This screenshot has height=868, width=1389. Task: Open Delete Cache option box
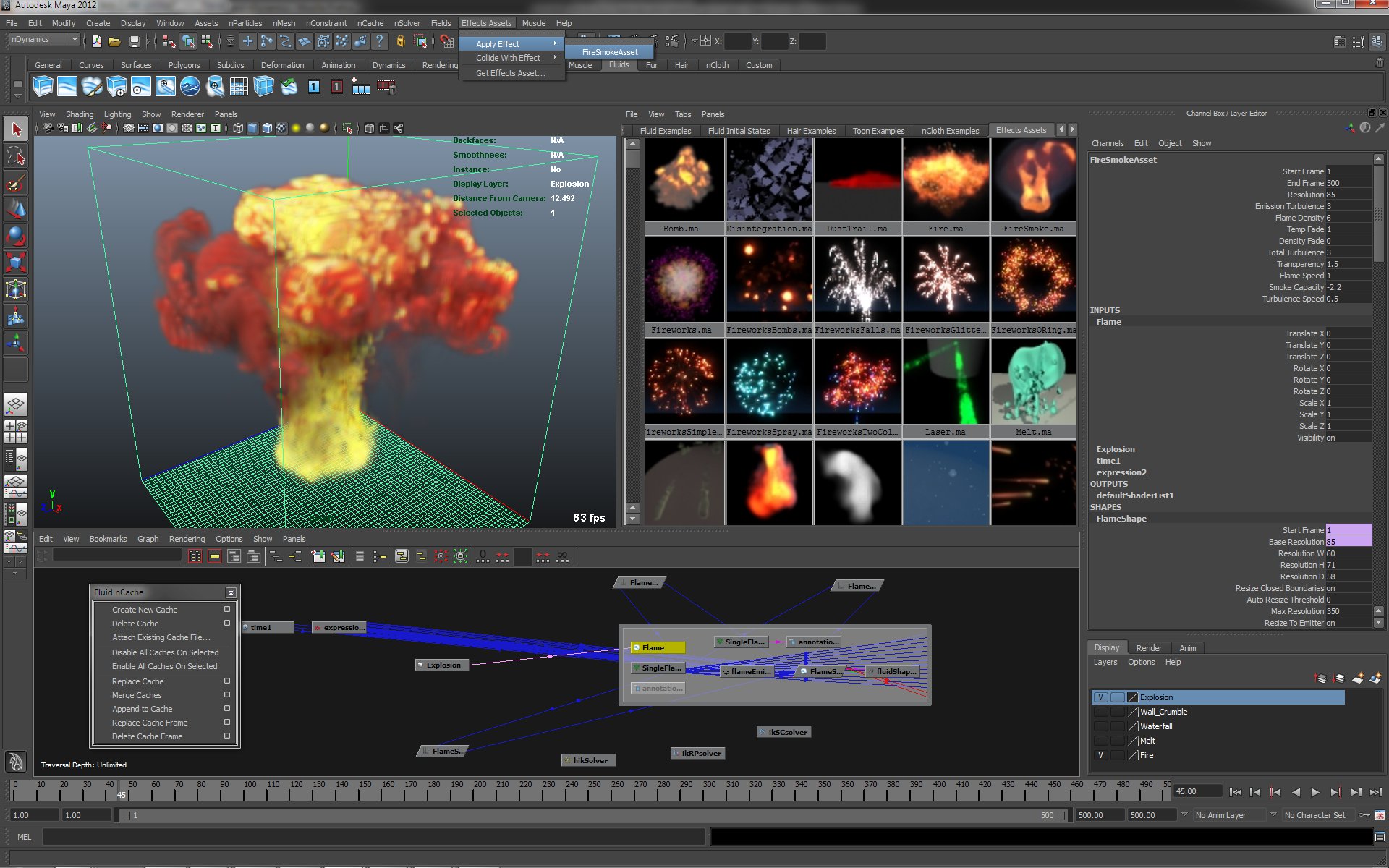point(227,624)
